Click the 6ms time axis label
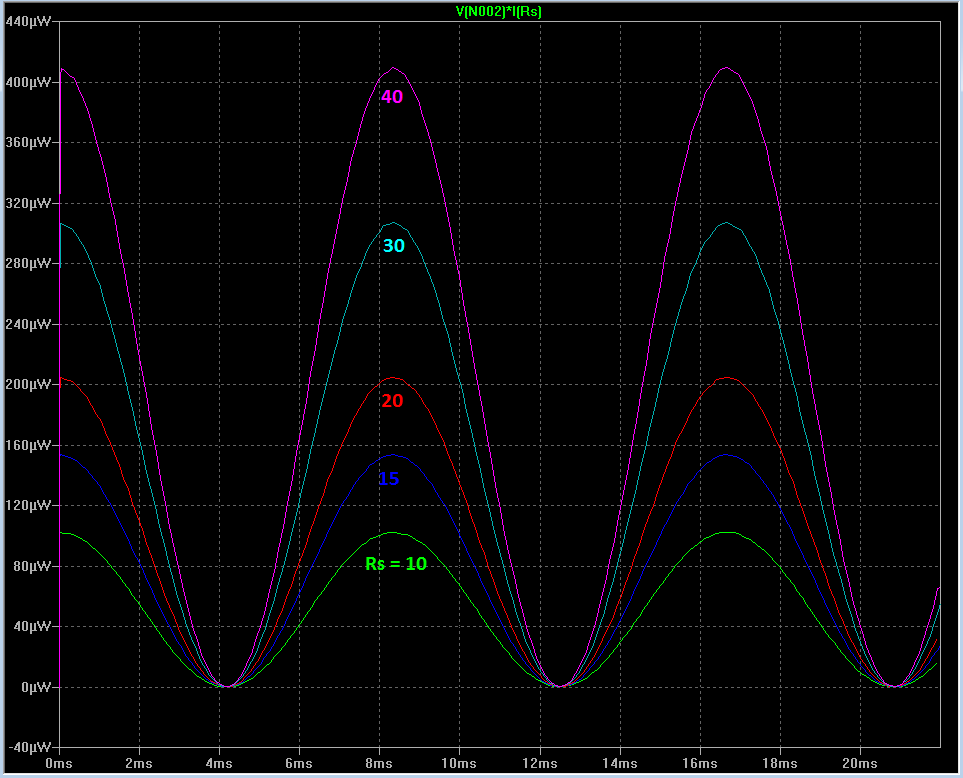The height and width of the screenshot is (778, 963). (299, 763)
